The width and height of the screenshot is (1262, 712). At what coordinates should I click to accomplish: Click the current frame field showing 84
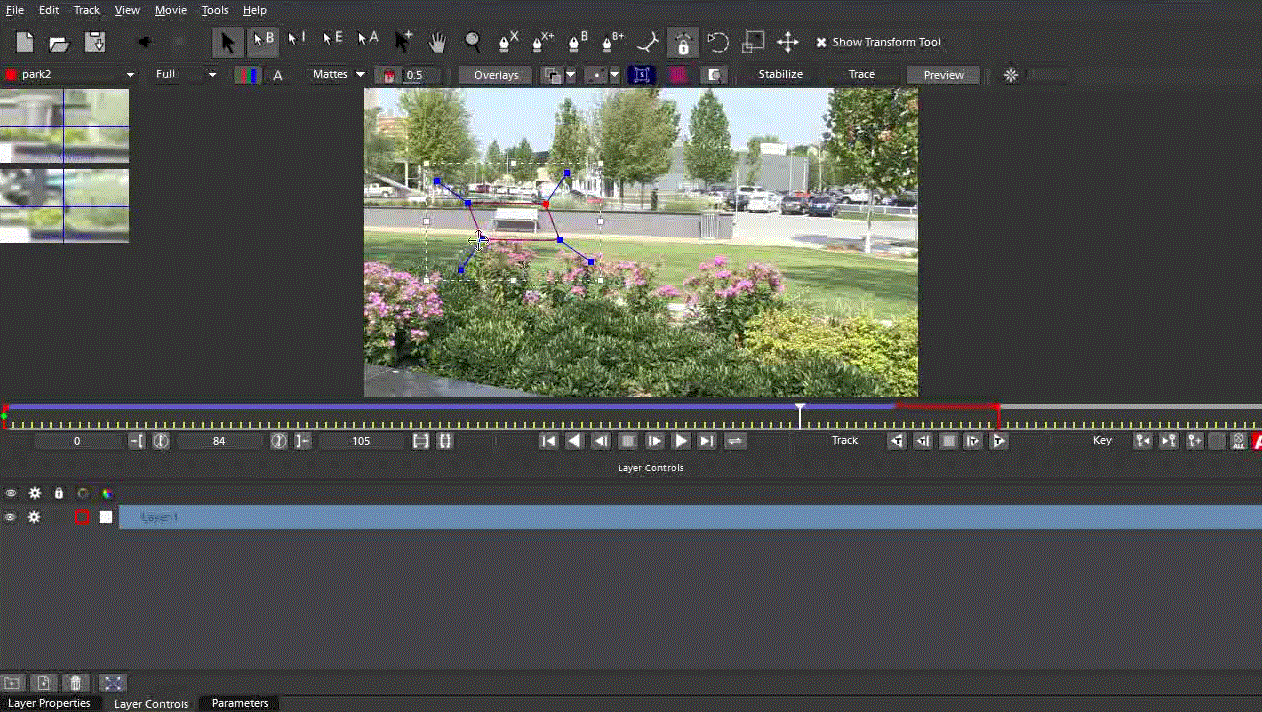click(x=219, y=441)
